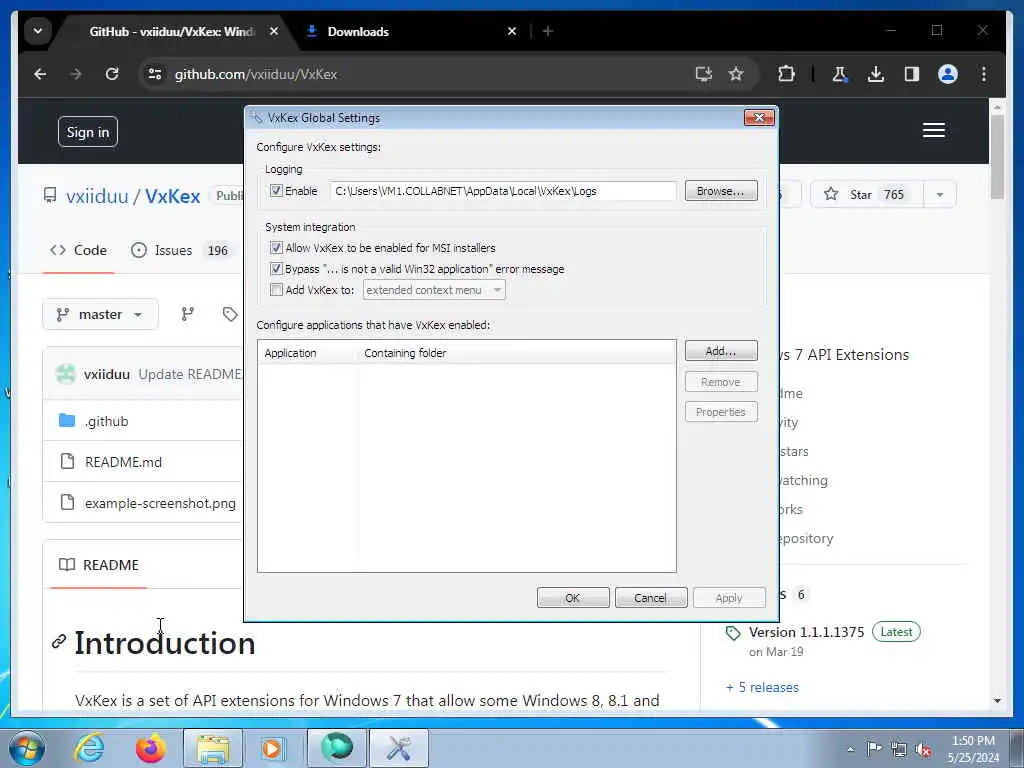Launch Internet Explorer from taskbar
This screenshot has height=768, width=1024.
point(89,748)
